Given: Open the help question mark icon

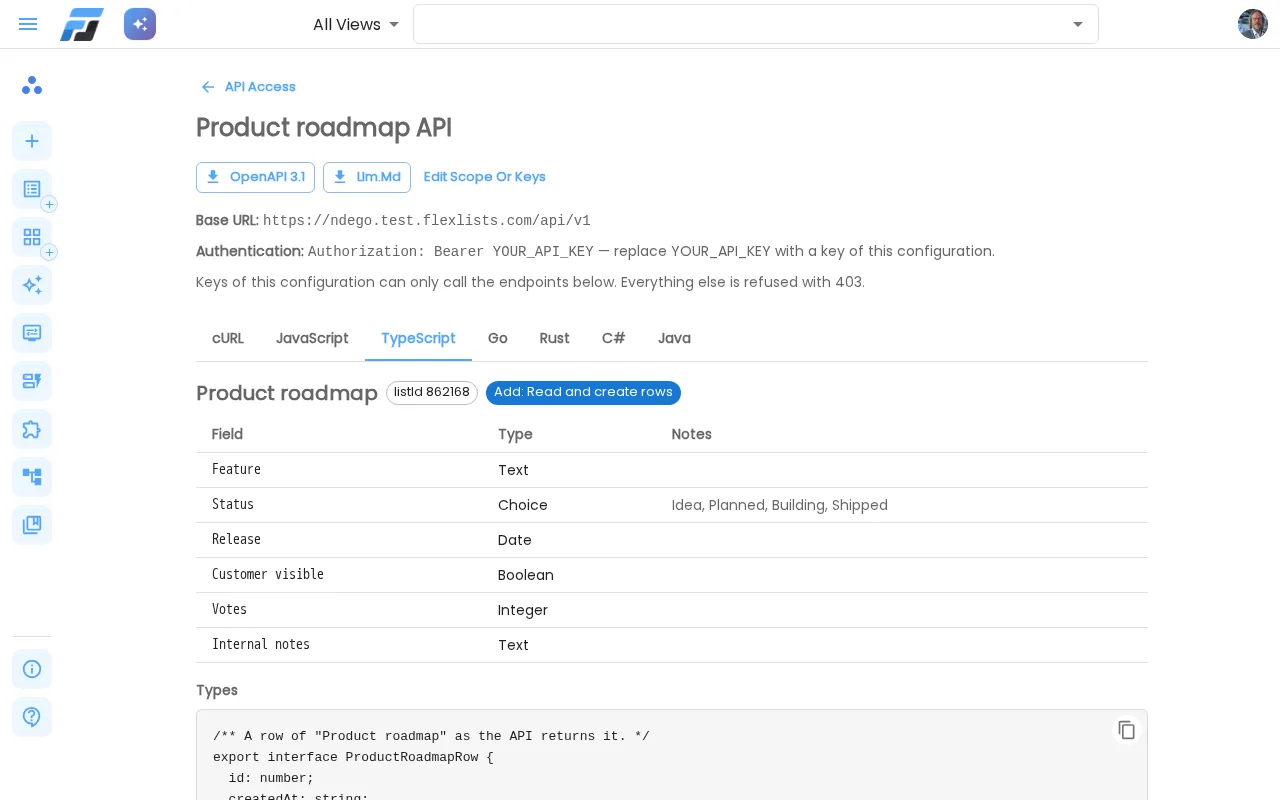Looking at the screenshot, I should [32, 717].
